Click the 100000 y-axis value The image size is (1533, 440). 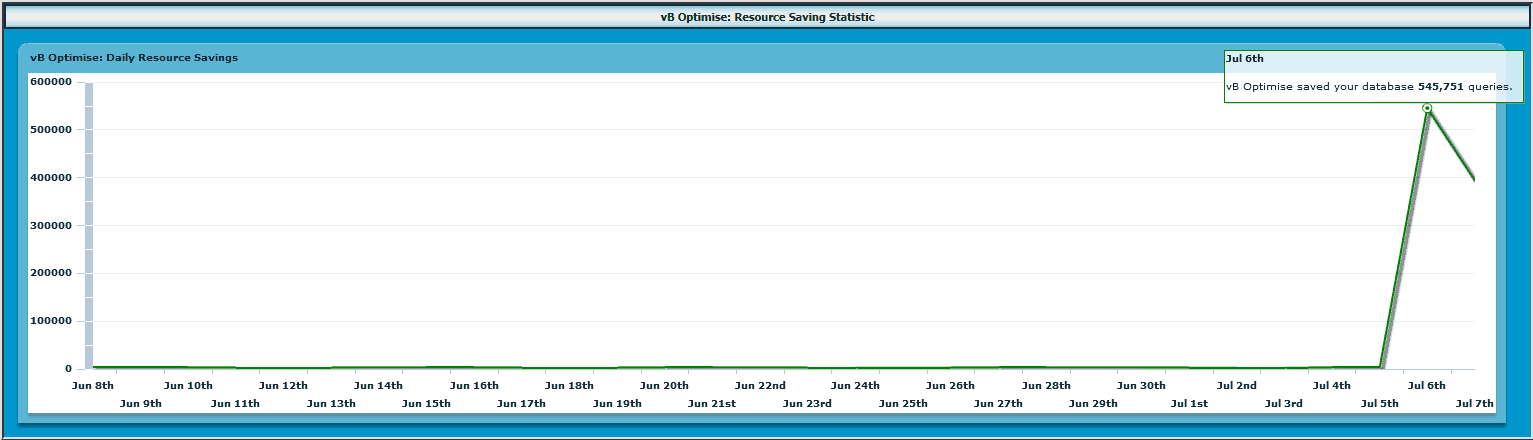point(50,322)
